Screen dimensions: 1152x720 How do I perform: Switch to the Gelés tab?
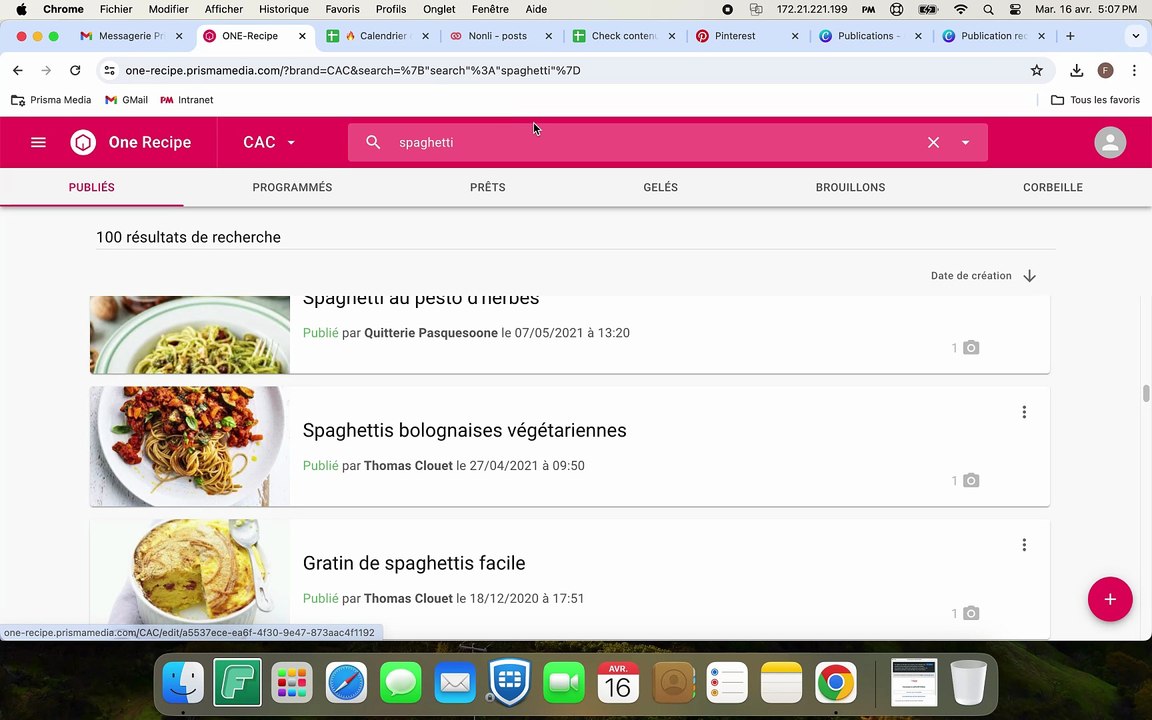(660, 187)
